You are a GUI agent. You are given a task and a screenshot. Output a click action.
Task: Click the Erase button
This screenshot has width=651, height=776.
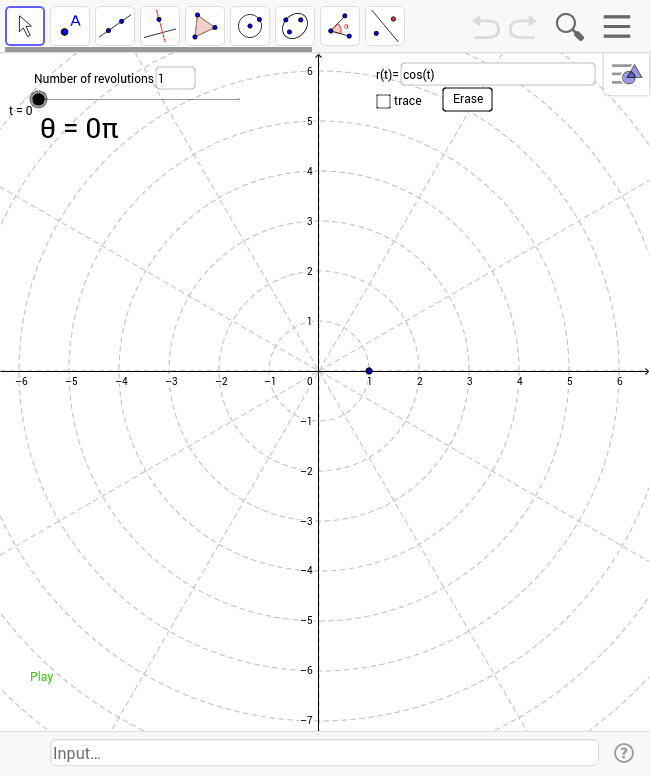[x=467, y=99]
